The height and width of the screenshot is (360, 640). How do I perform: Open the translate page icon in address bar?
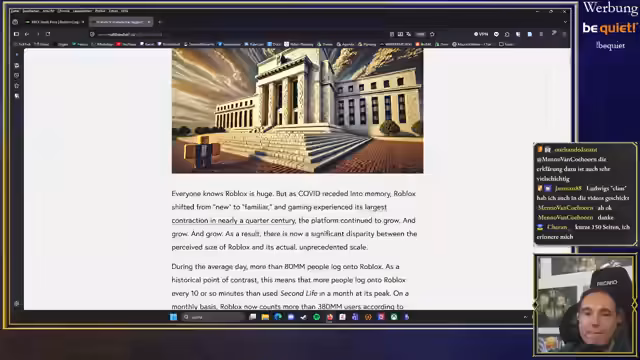(409, 34)
